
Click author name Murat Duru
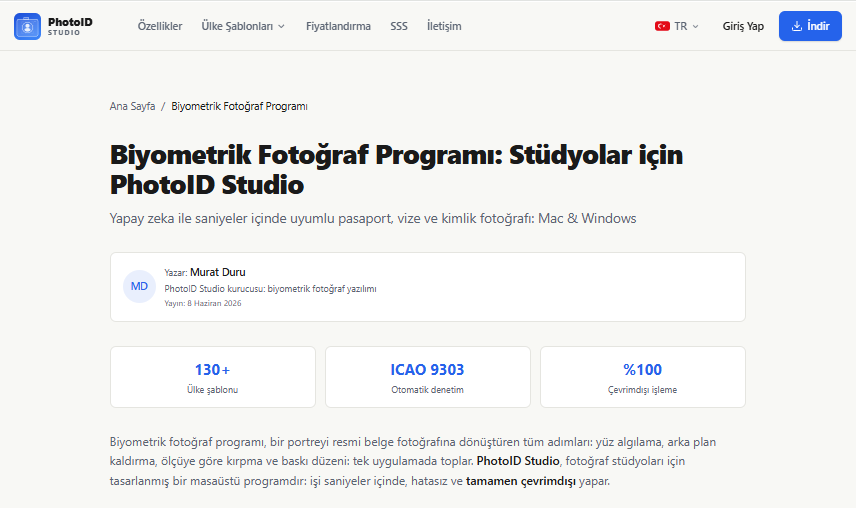click(x=218, y=272)
